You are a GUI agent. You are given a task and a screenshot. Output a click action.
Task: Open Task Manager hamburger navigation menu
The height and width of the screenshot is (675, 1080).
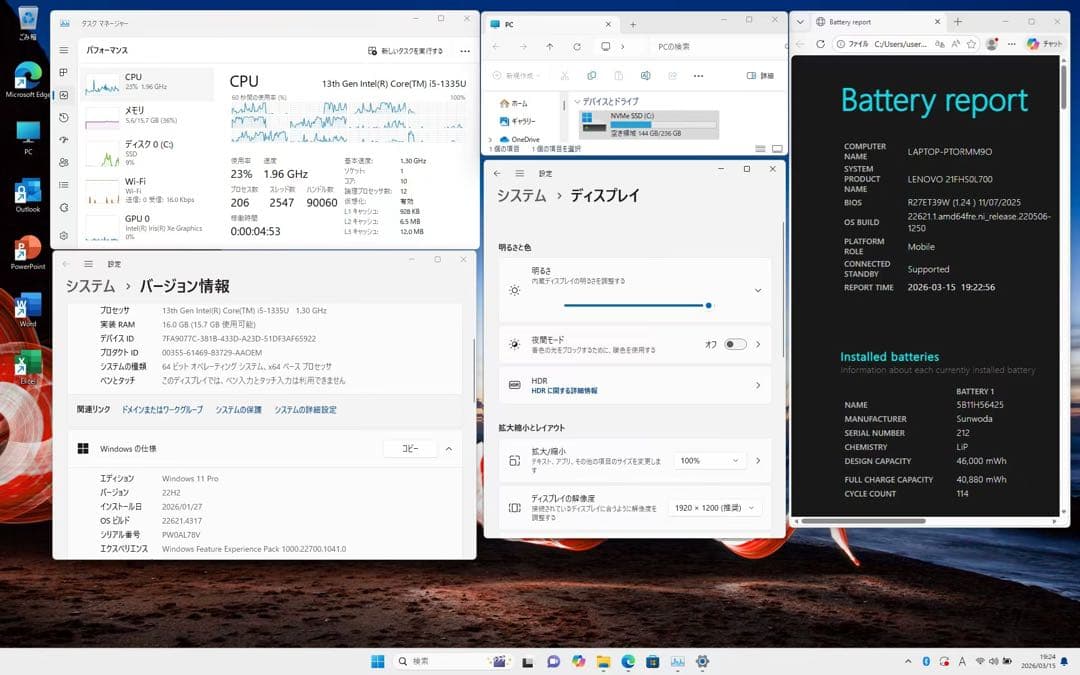pos(63,50)
